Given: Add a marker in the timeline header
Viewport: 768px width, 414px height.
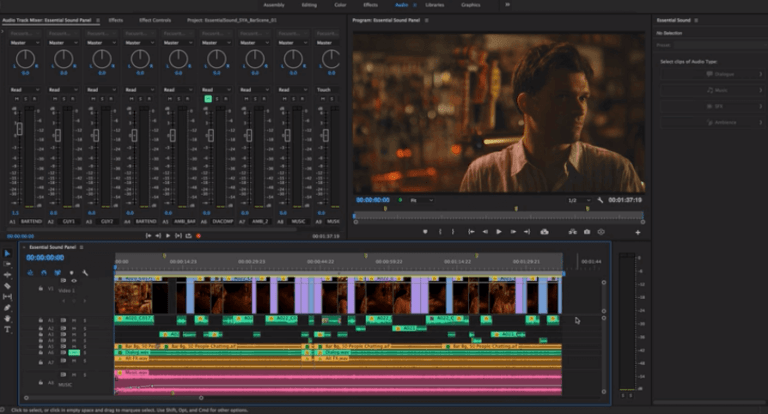Looking at the screenshot, I should (x=72, y=272).
